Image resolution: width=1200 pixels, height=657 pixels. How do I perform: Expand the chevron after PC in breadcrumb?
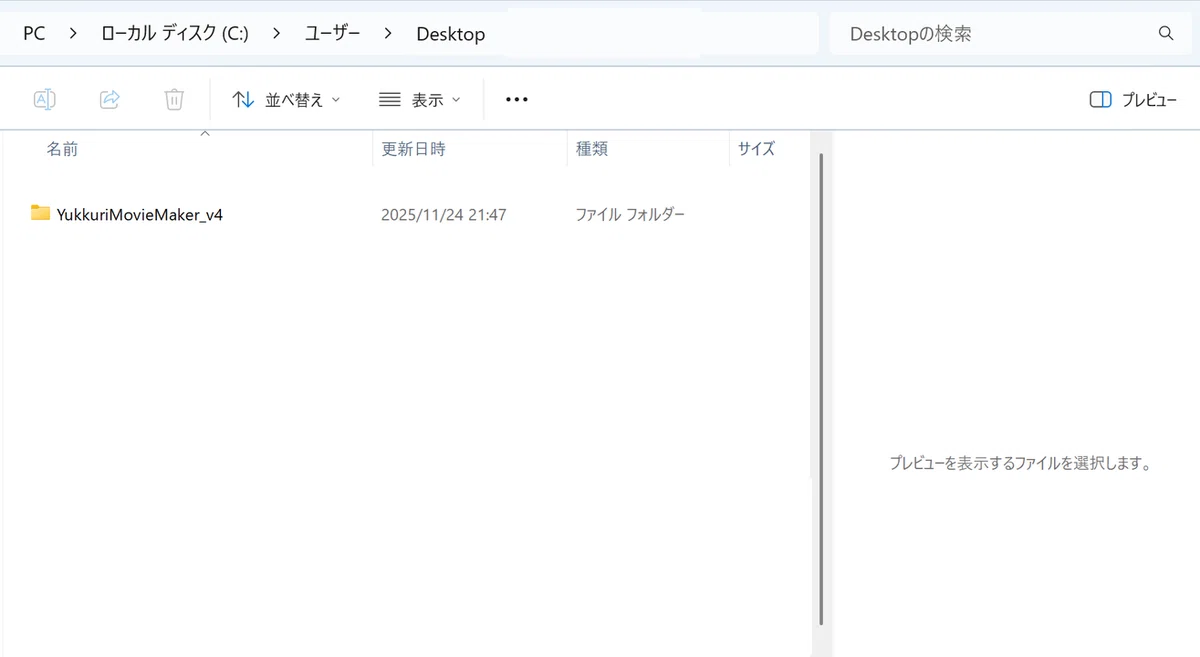[73, 33]
